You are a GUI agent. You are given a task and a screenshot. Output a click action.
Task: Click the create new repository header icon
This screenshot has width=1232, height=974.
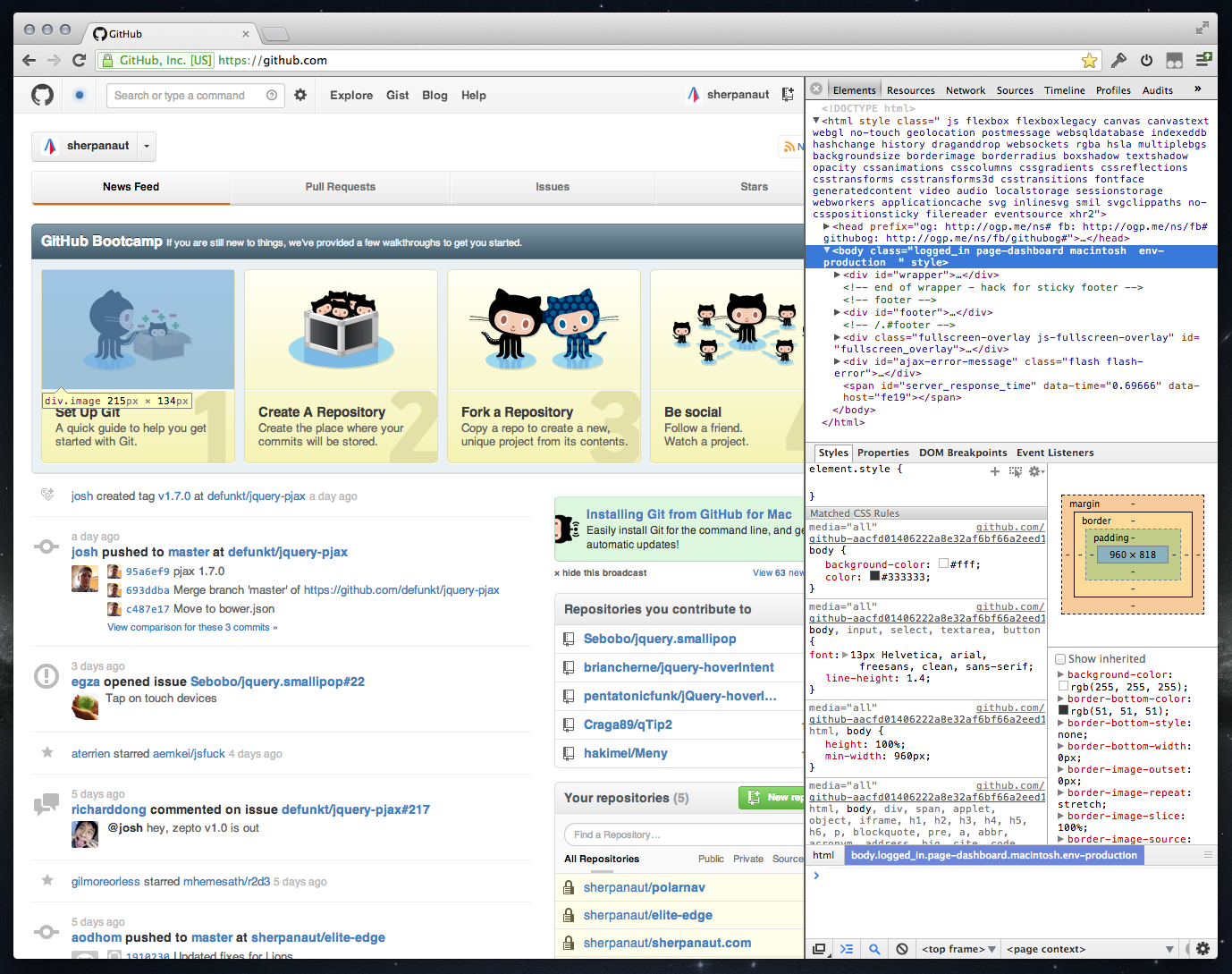pyautogui.click(x=788, y=94)
